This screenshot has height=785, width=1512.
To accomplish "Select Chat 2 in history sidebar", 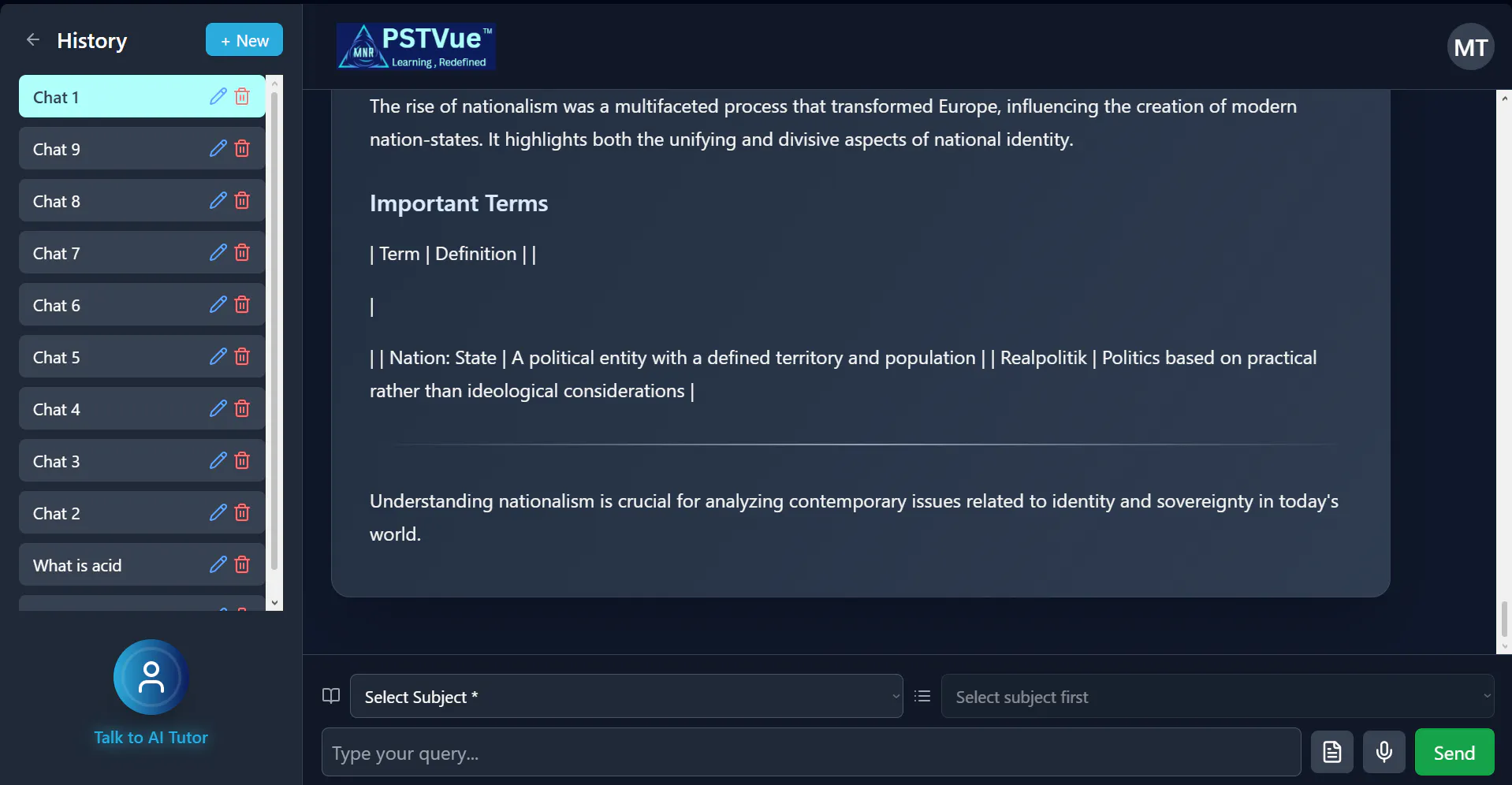I will click(x=142, y=512).
